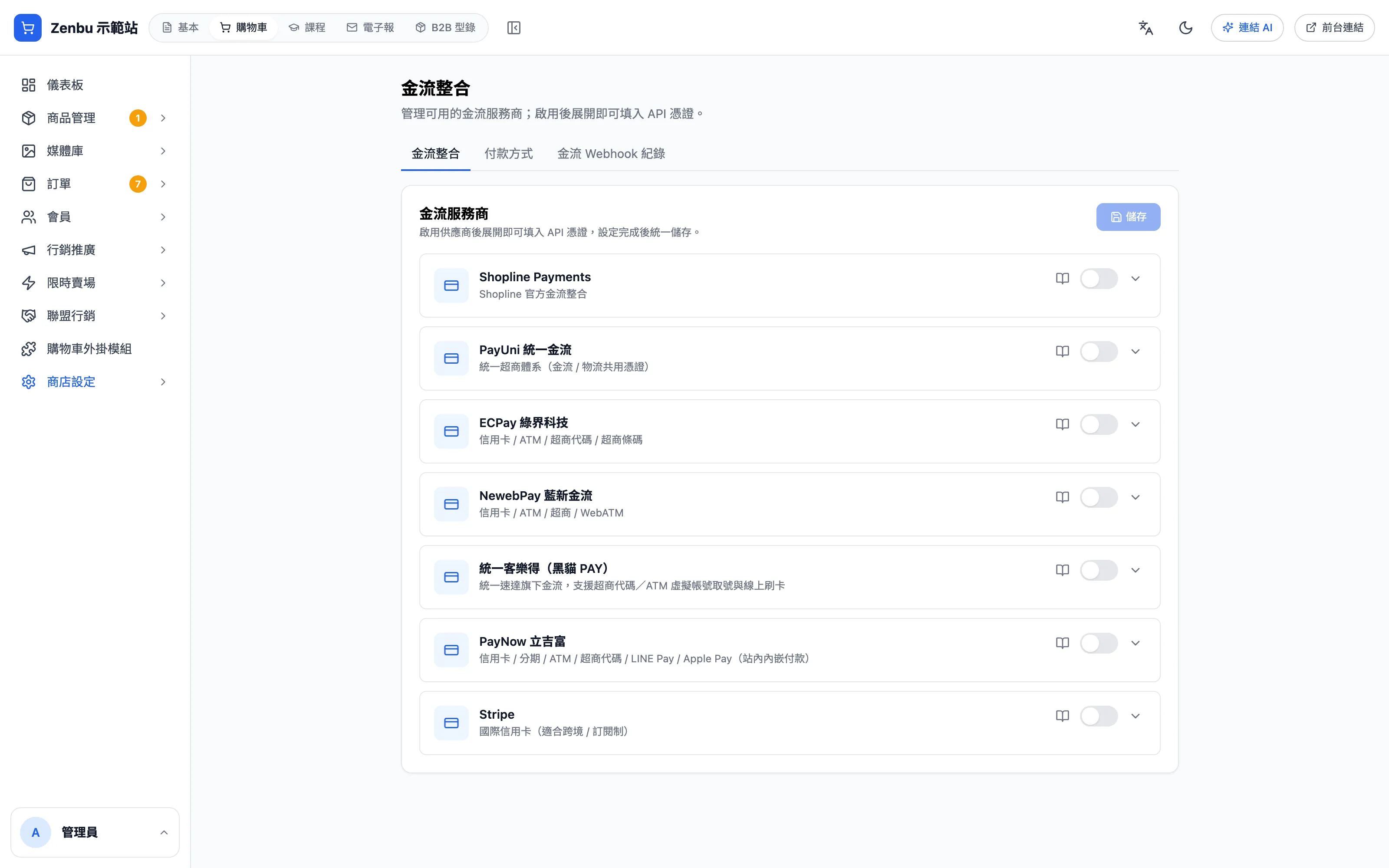Click the 儲存 save button
The image size is (1389, 868).
1128,217
